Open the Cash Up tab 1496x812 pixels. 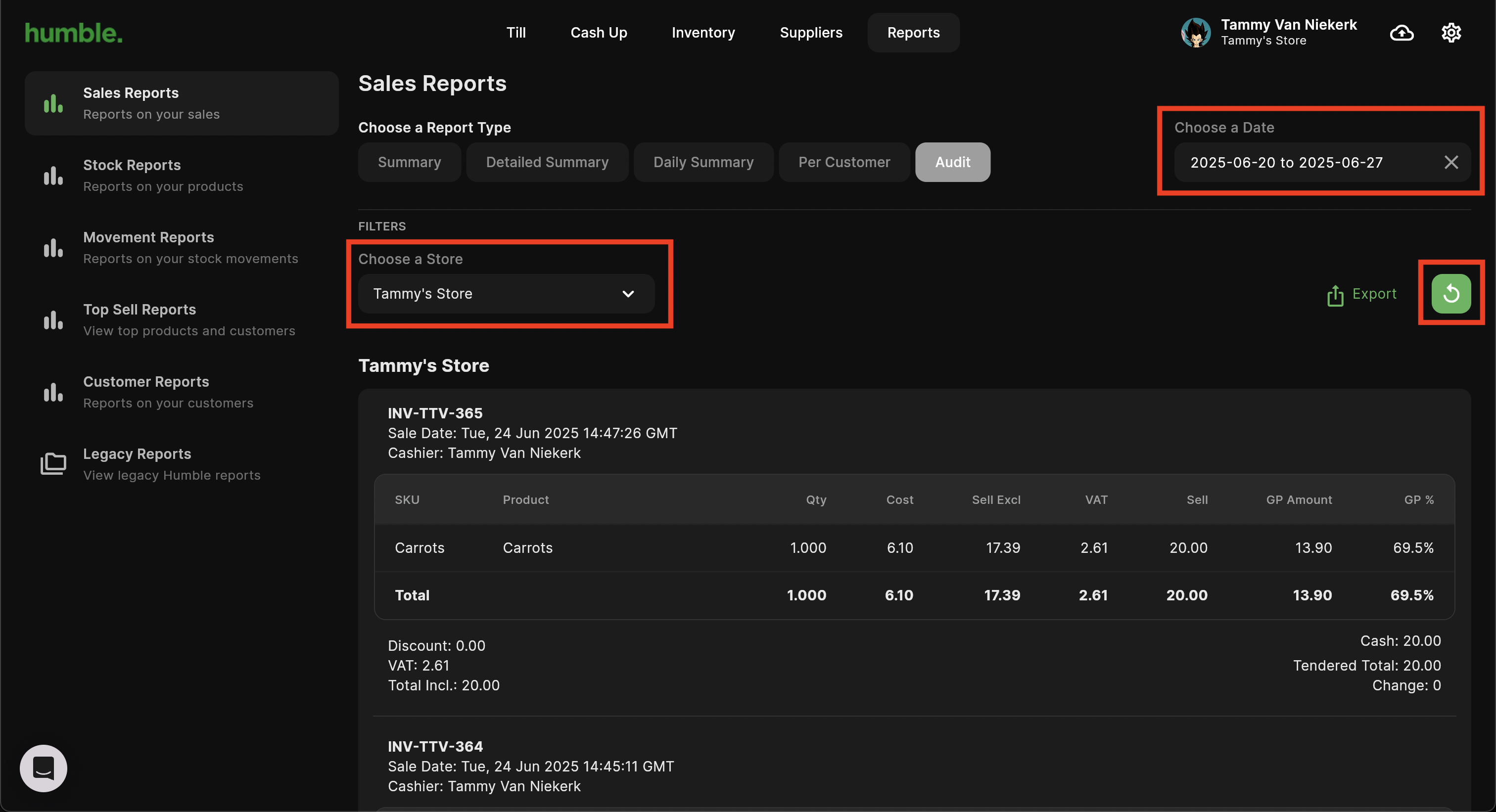coord(599,33)
